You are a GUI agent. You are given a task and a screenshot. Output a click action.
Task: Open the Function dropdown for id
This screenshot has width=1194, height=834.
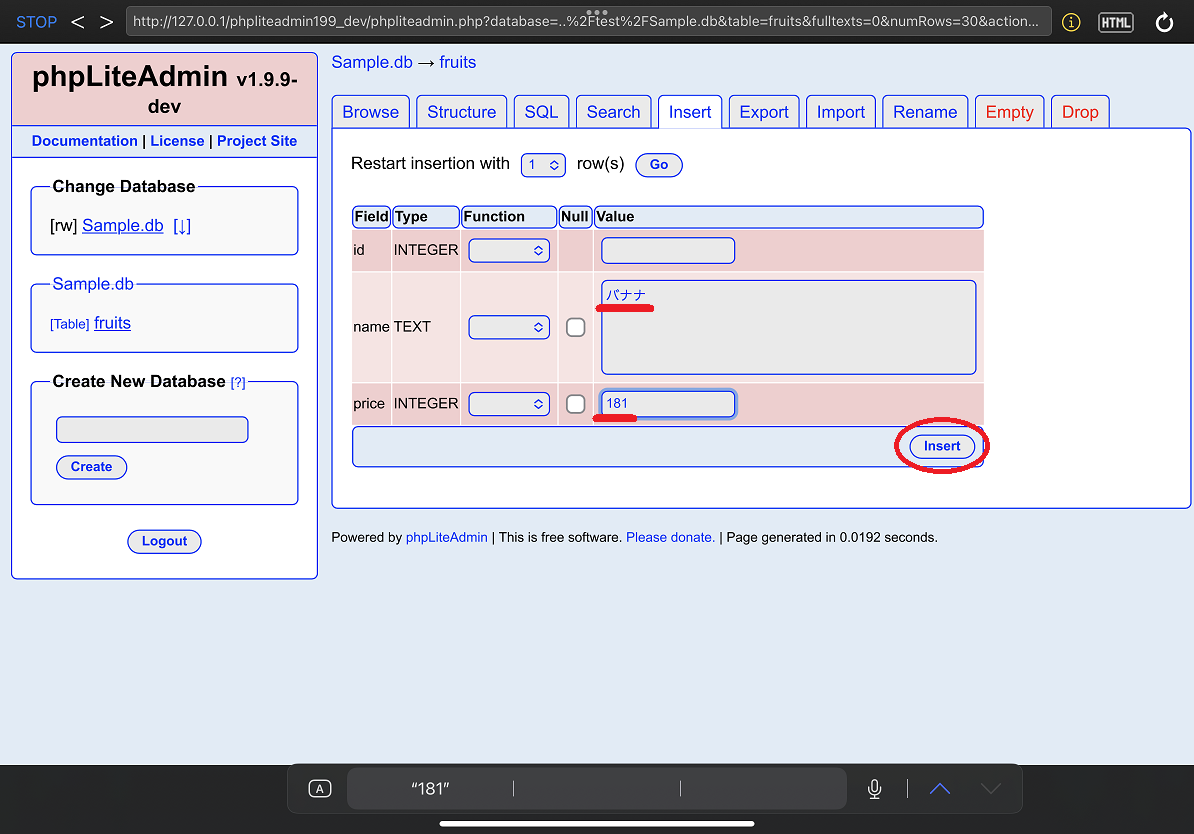[x=509, y=251]
